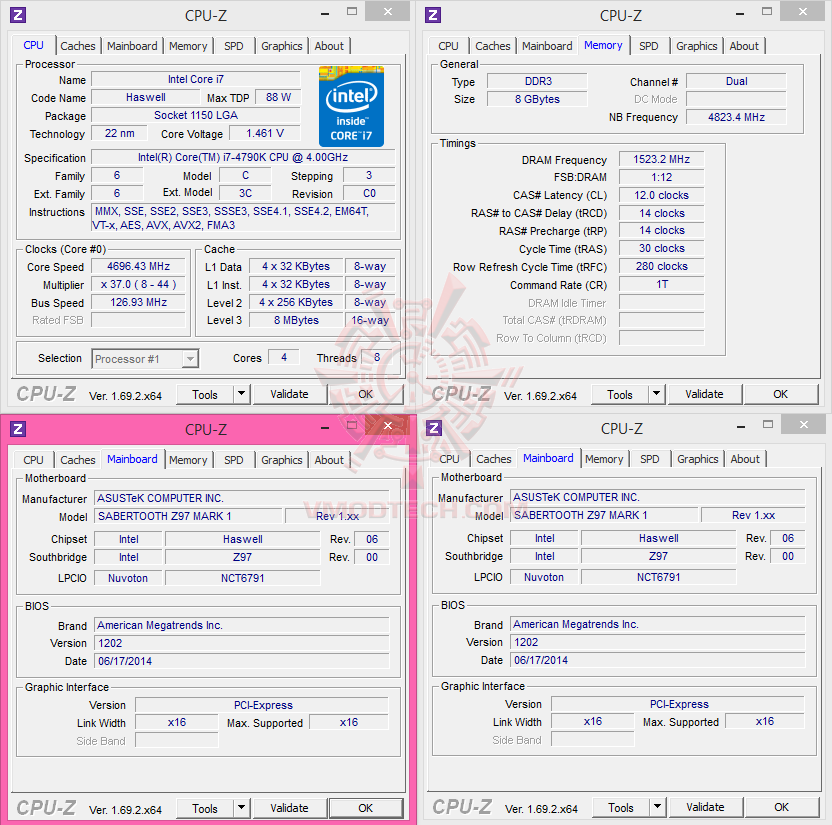
Task: Click the CPU-Z icon in the gray Mainboard window's title bar
Action: 434,428
